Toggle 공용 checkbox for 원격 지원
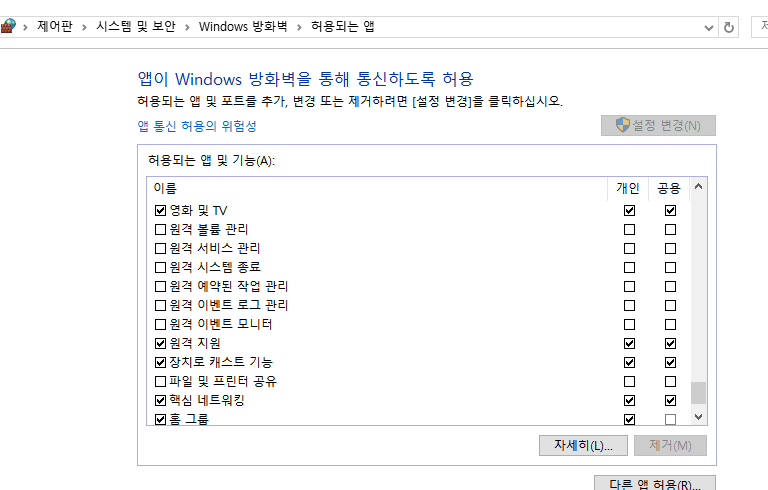This screenshot has width=768, height=490. pyautogui.click(x=671, y=343)
